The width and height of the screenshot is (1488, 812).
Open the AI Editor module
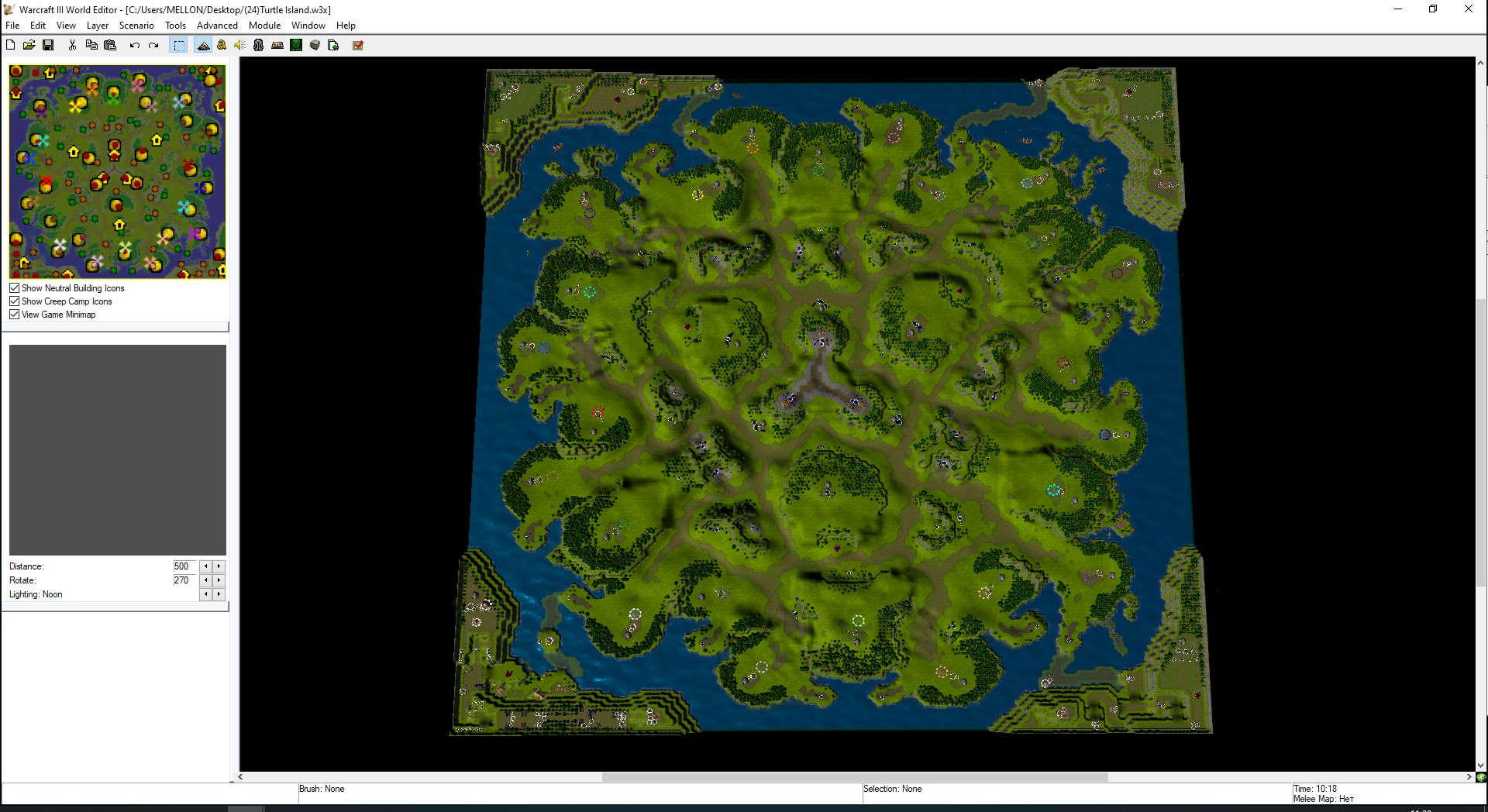pos(296,45)
